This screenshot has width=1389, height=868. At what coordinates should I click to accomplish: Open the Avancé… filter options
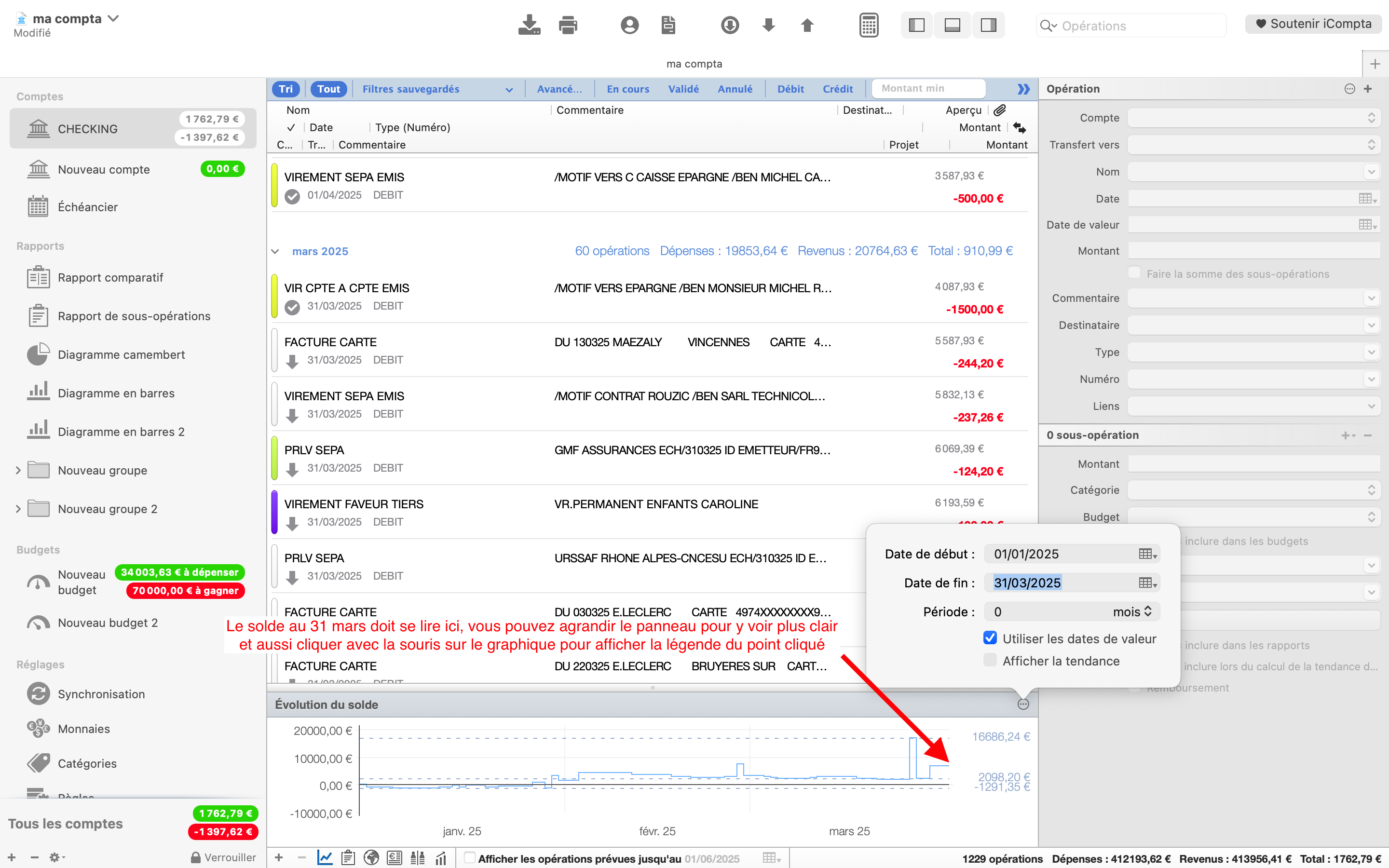(x=559, y=89)
